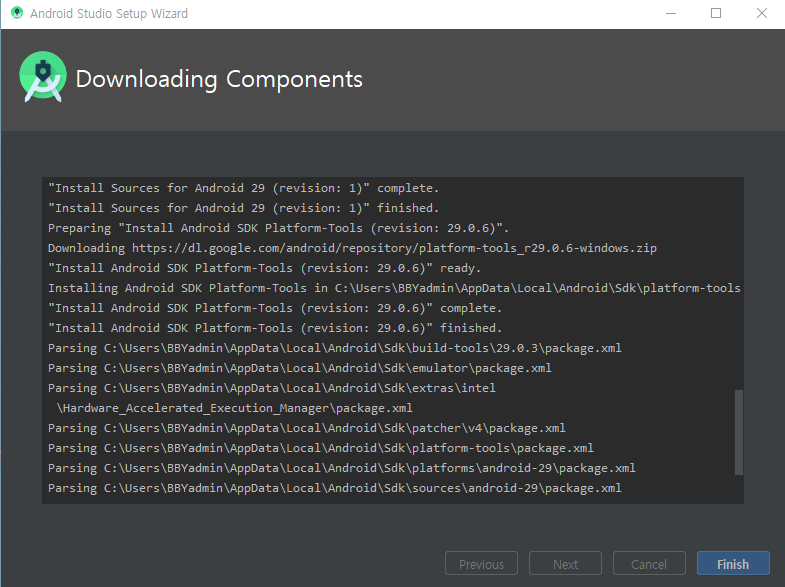This screenshot has height=587, width=785.
Task: Click the Finish button
Action: click(733, 563)
